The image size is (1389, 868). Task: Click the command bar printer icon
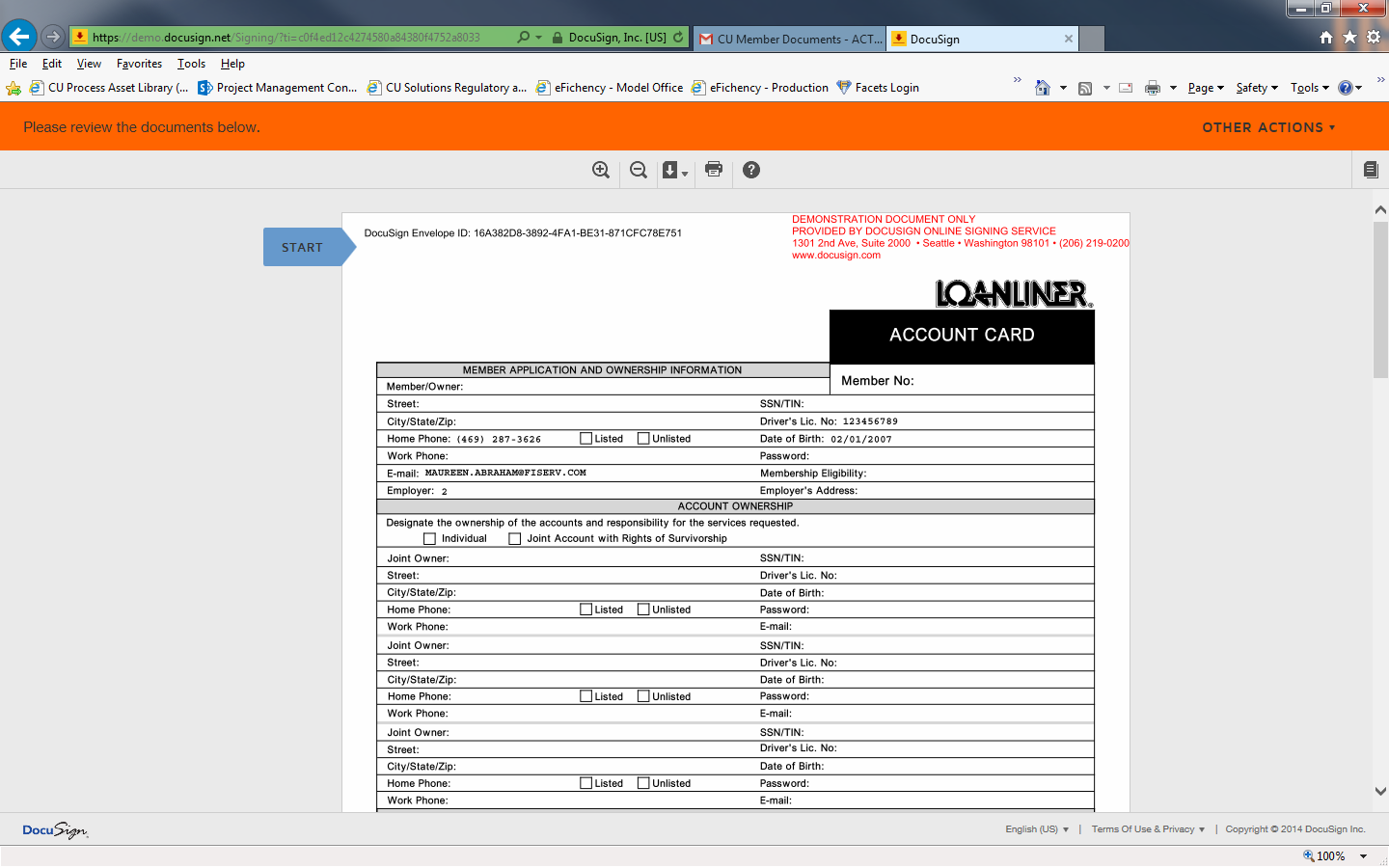1152,88
